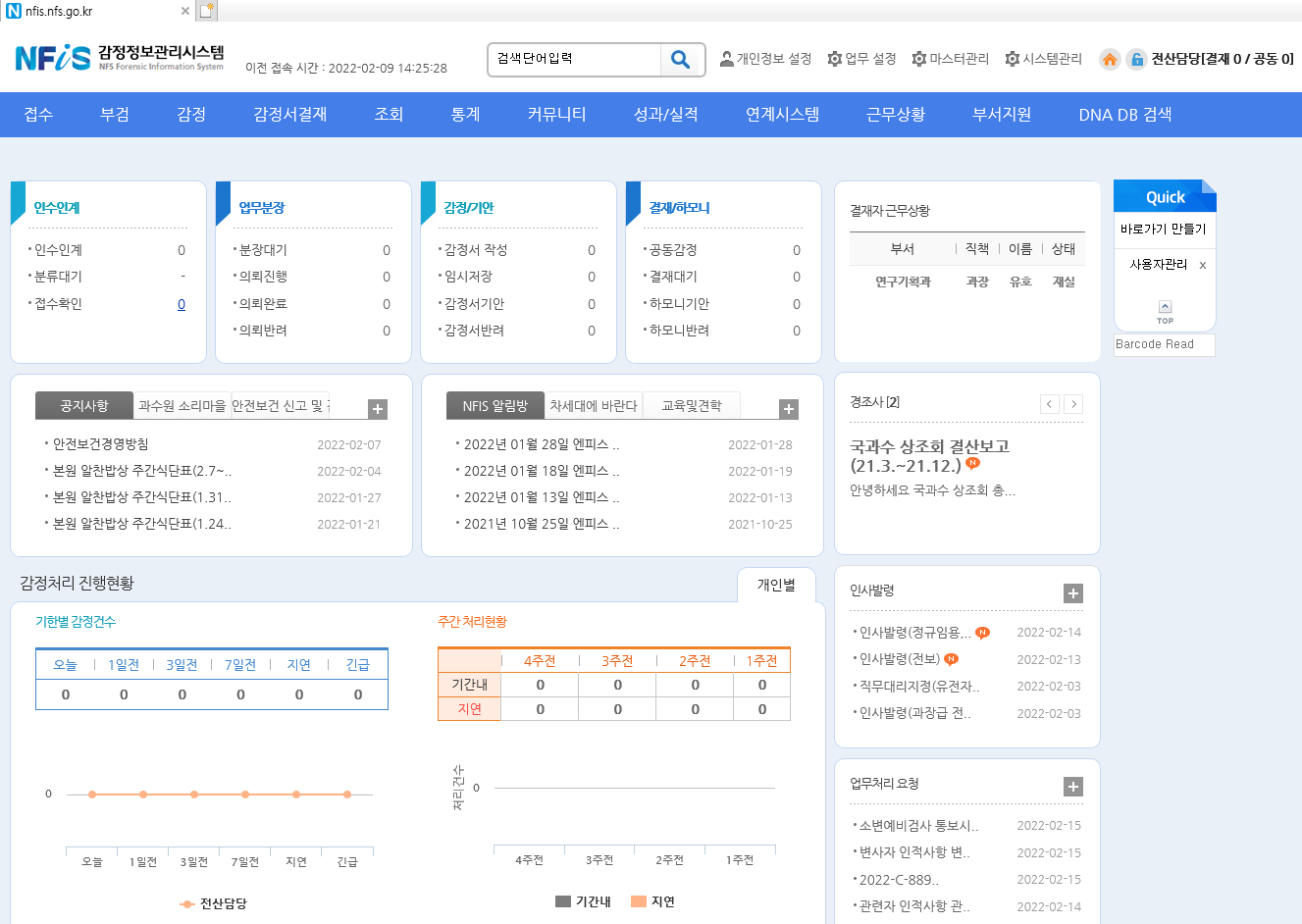1302x924 pixels.
Task: Open 직무대리지정(유전자 entry
Action: [919, 687]
